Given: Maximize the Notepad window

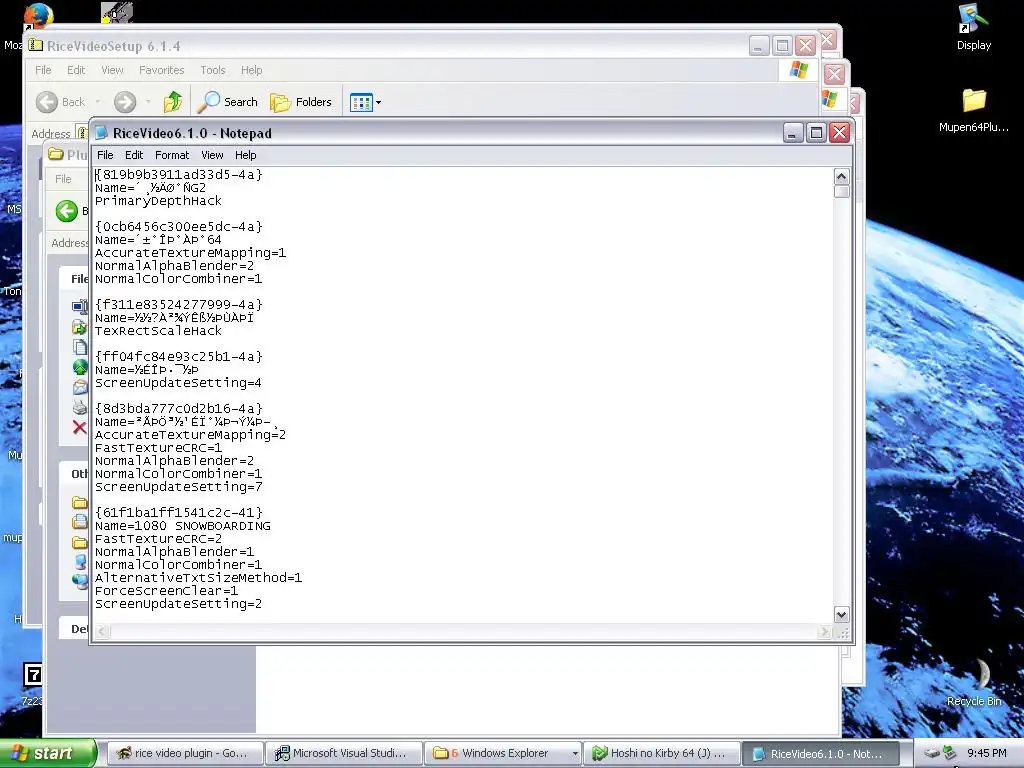Looking at the screenshot, I should pyautogui.click(x=816, y=133).
